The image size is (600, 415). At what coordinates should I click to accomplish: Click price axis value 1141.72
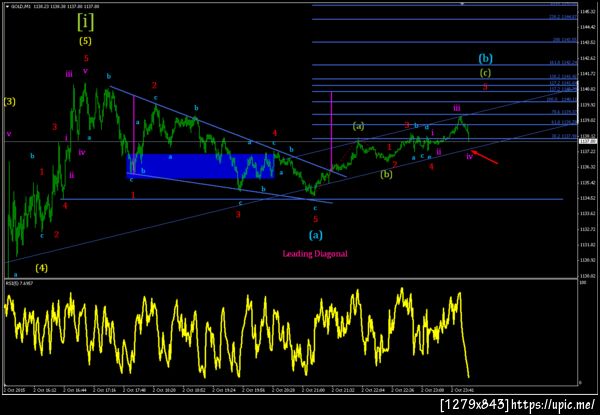pos(587,73)
